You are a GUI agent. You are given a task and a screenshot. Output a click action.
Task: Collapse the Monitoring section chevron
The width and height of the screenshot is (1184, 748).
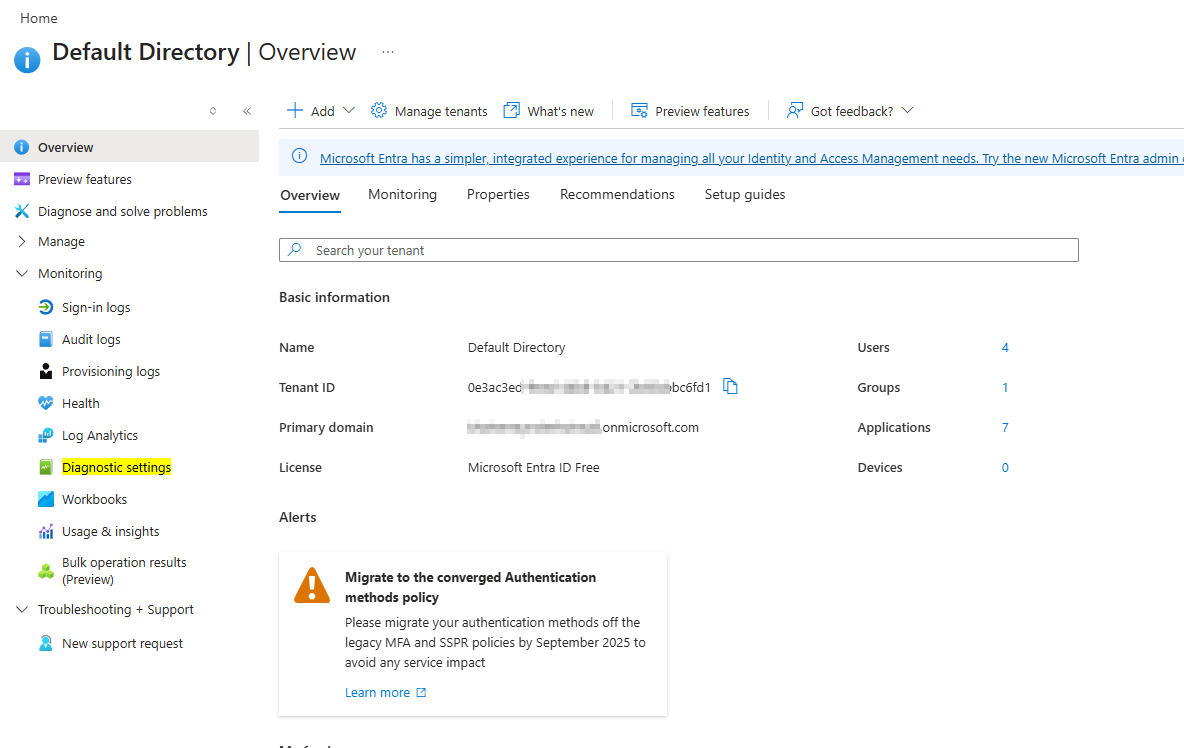coord(22,273)
